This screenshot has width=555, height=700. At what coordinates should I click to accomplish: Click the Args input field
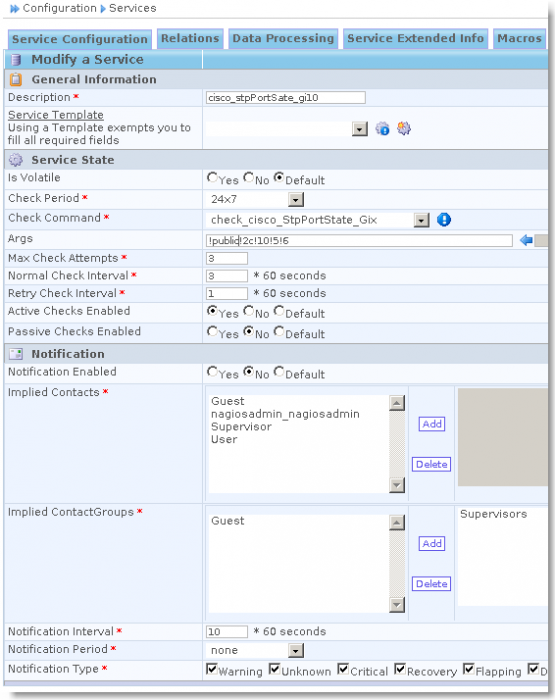359,241
